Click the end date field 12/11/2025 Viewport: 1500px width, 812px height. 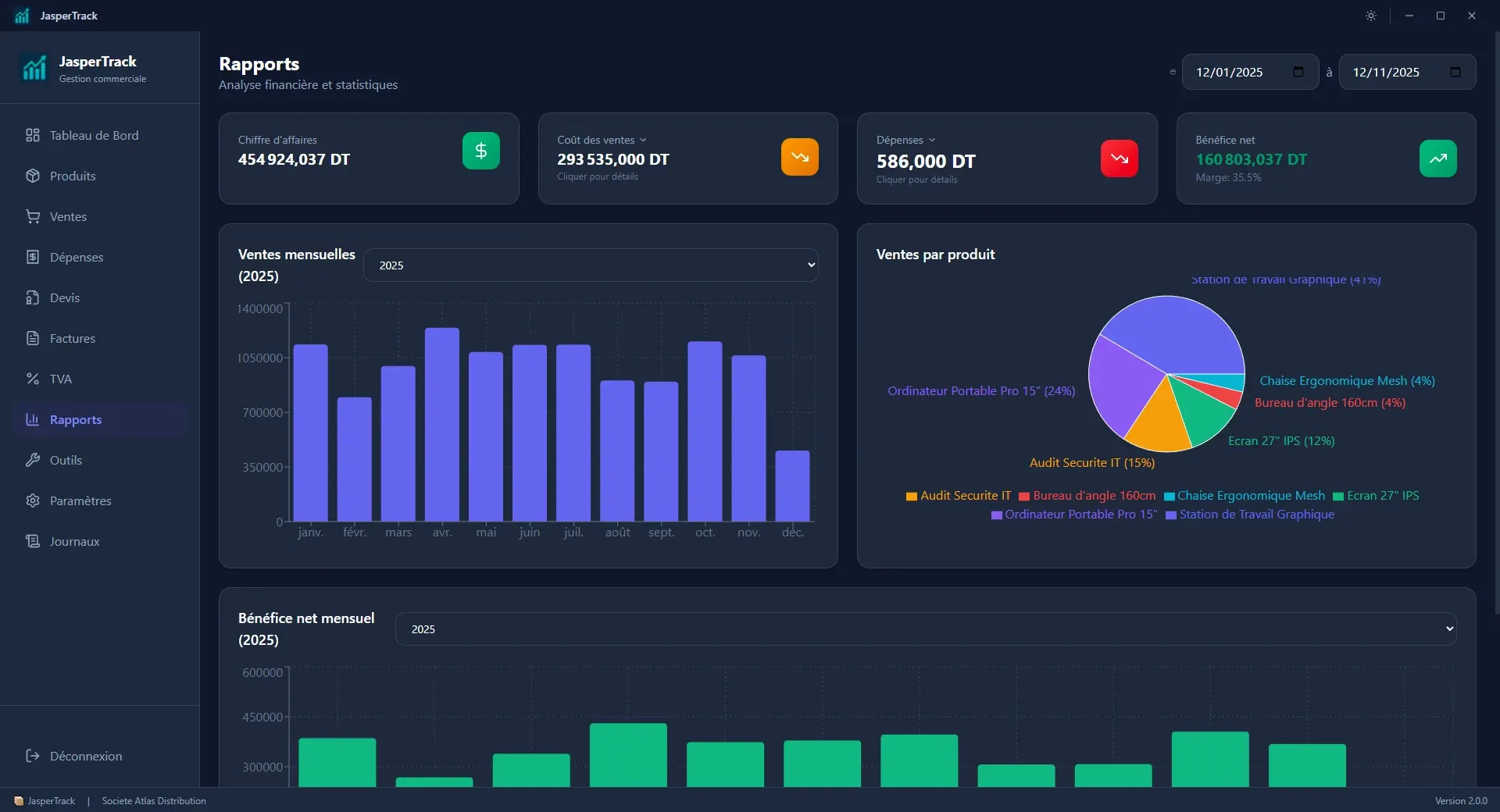[x=1407, y=72]
